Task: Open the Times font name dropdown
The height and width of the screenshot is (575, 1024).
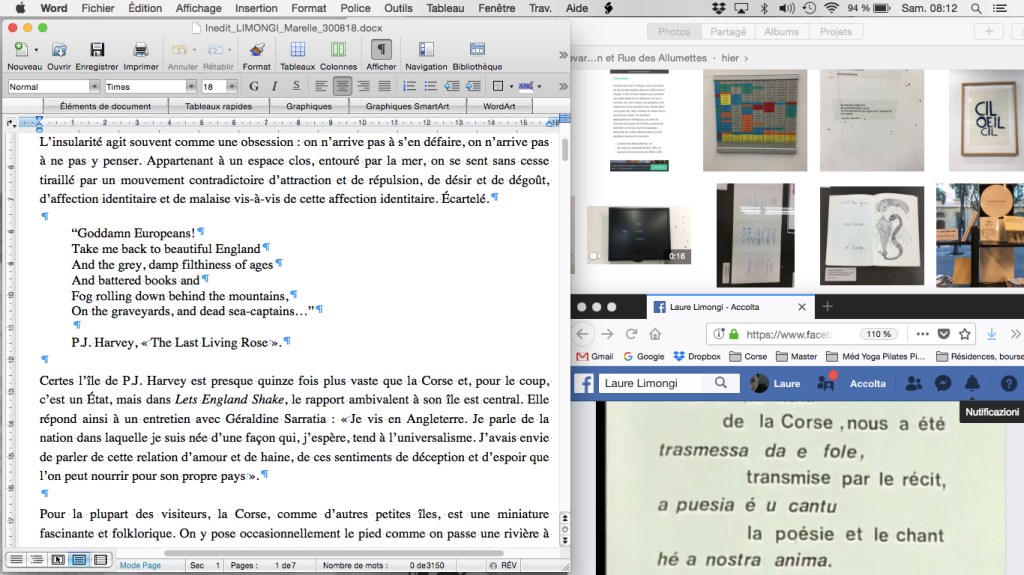Action: point(193,86)
